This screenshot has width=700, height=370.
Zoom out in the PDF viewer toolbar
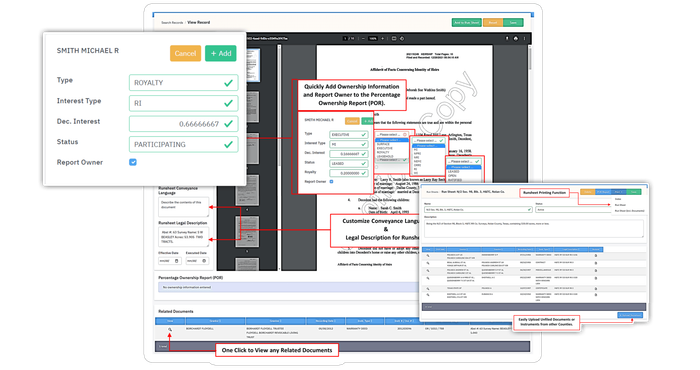363,38
